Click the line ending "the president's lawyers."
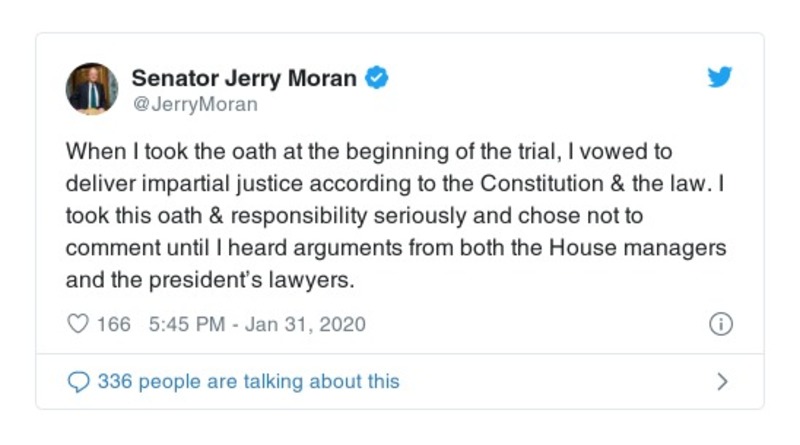This screenshot has width=800, height=445. 210,280
